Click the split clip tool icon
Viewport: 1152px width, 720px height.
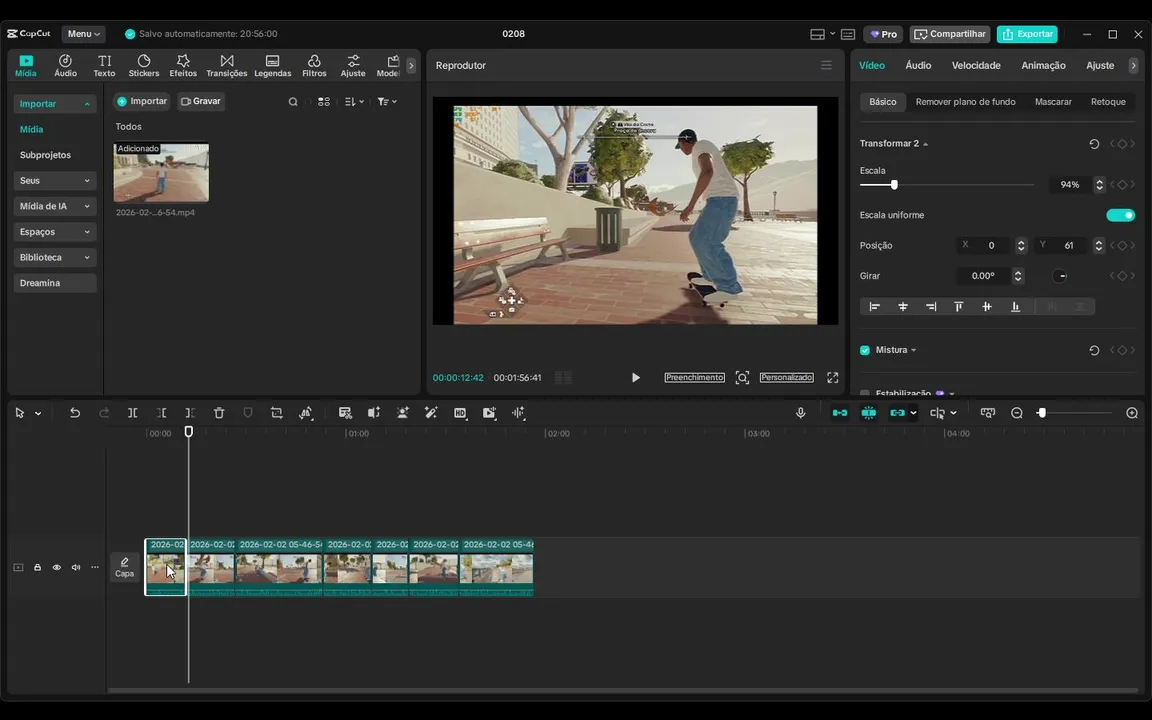pyautogui.click(x=132, y=413)
